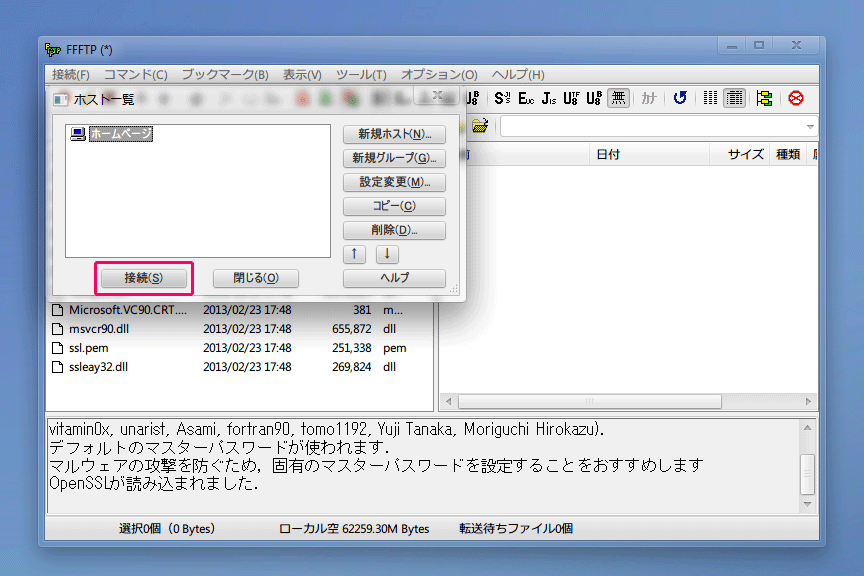The width and height of the screenshot is (864, 576).
Task: Click the 閉じる(O) close button
Action: pyautogui.click(x=256, y=278)
